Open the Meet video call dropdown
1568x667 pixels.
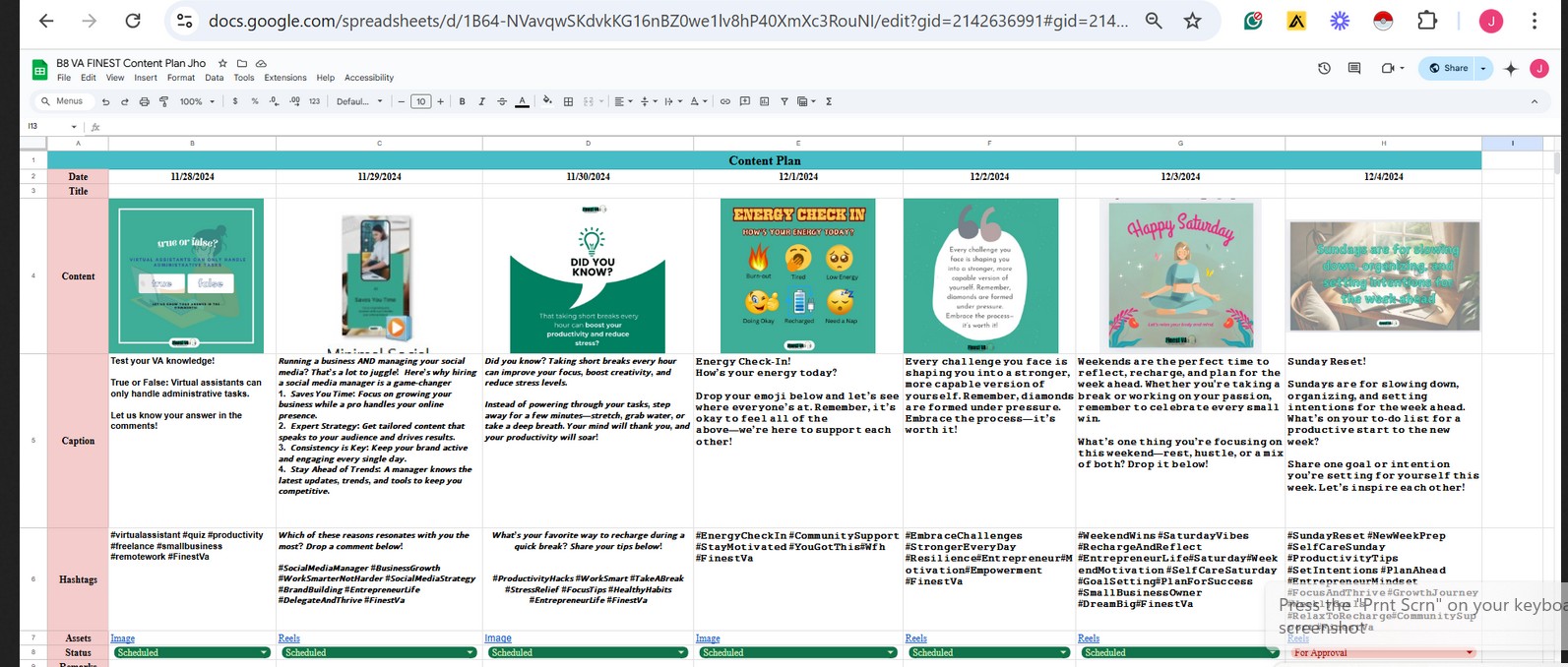1392,68
